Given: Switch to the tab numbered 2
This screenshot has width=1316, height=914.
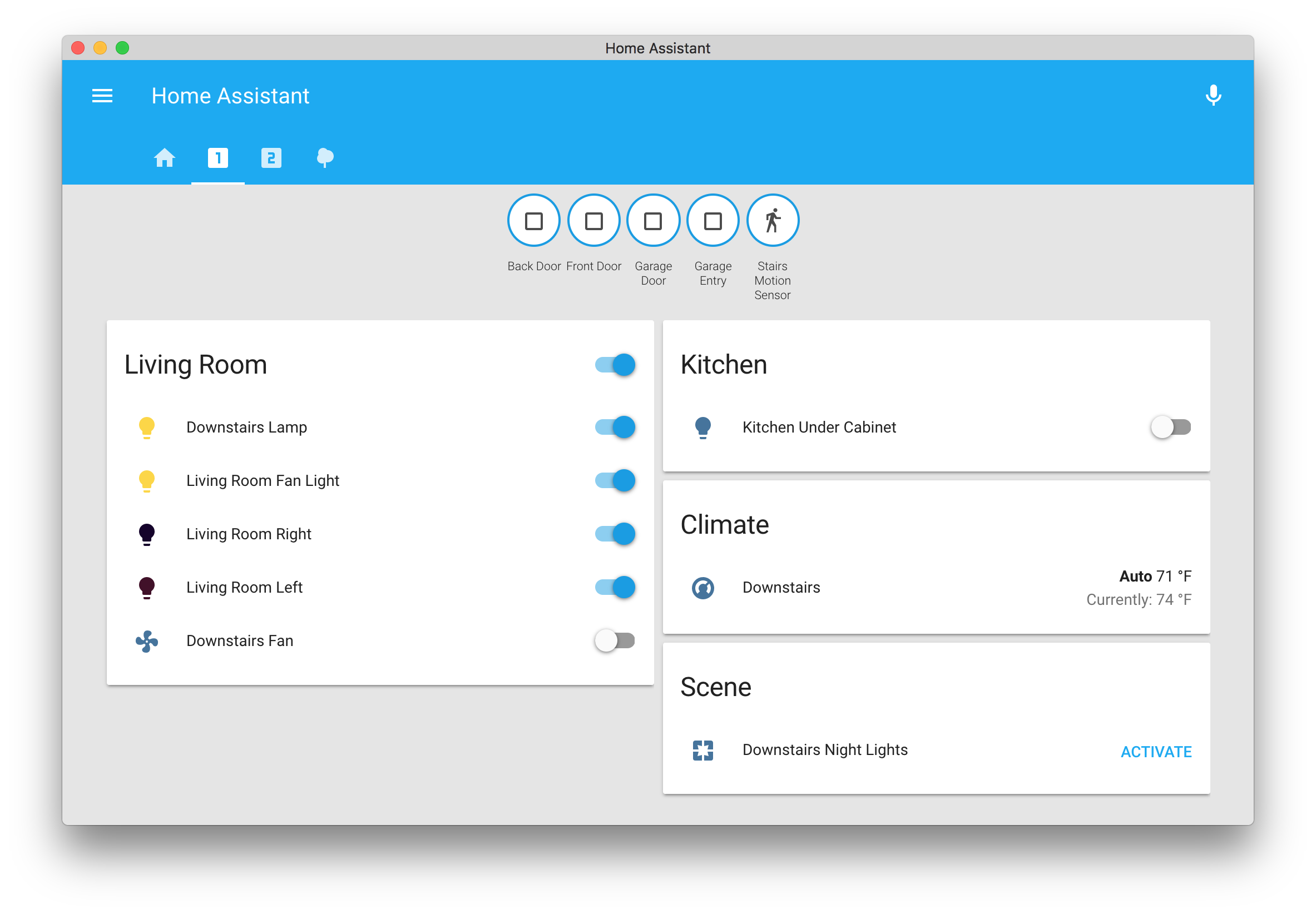Looking at the screenshot, I should (x=271, y=157).
